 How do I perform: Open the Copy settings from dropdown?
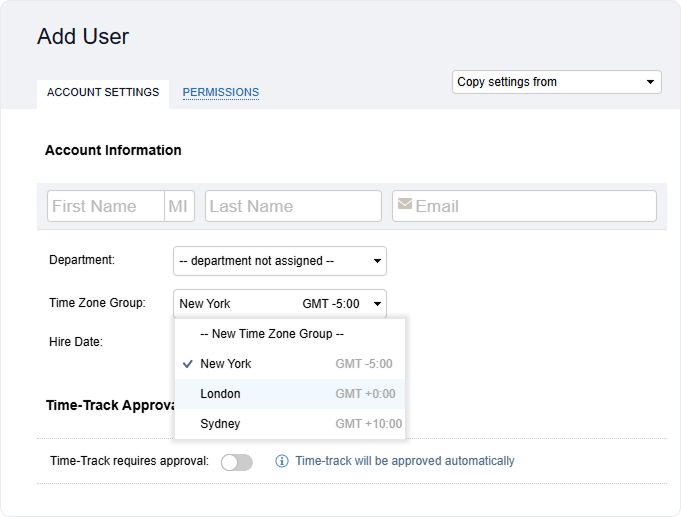tap(557, 82)
